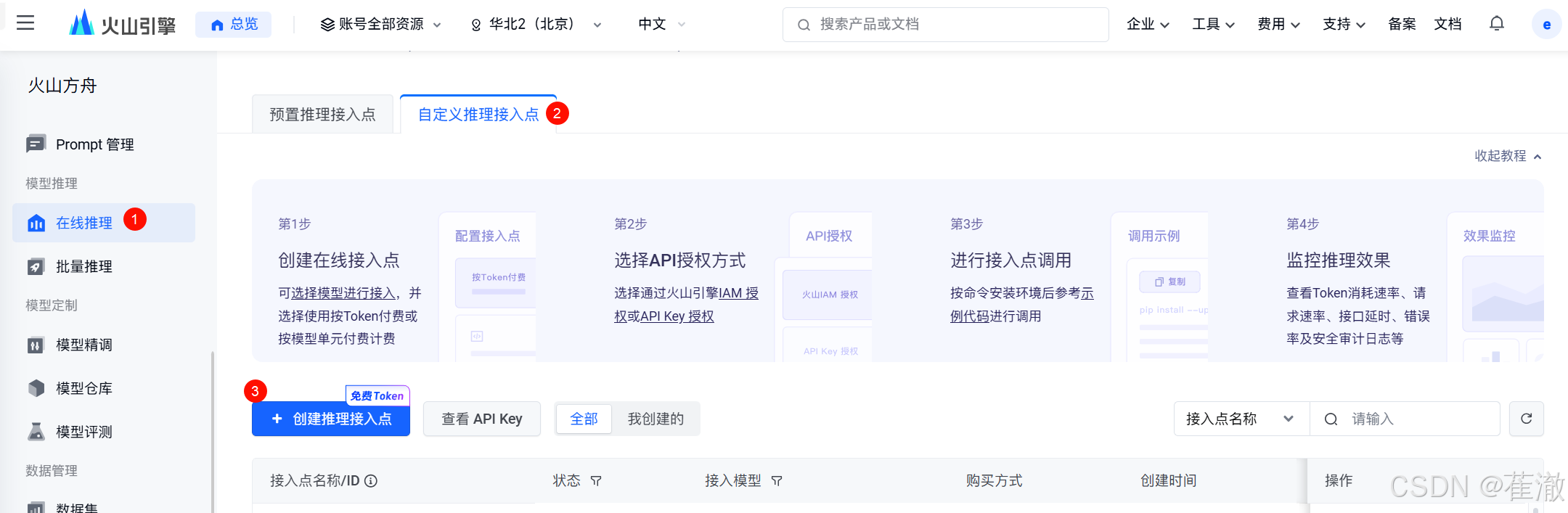The width and height of the screenshot is (1568, 513).
Task: Open the 费用 menu
Action: (1278, 24)
